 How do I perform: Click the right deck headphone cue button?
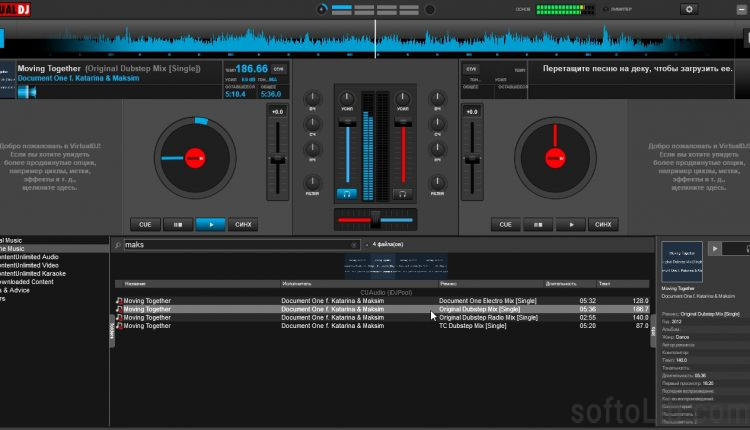[402, 194]
